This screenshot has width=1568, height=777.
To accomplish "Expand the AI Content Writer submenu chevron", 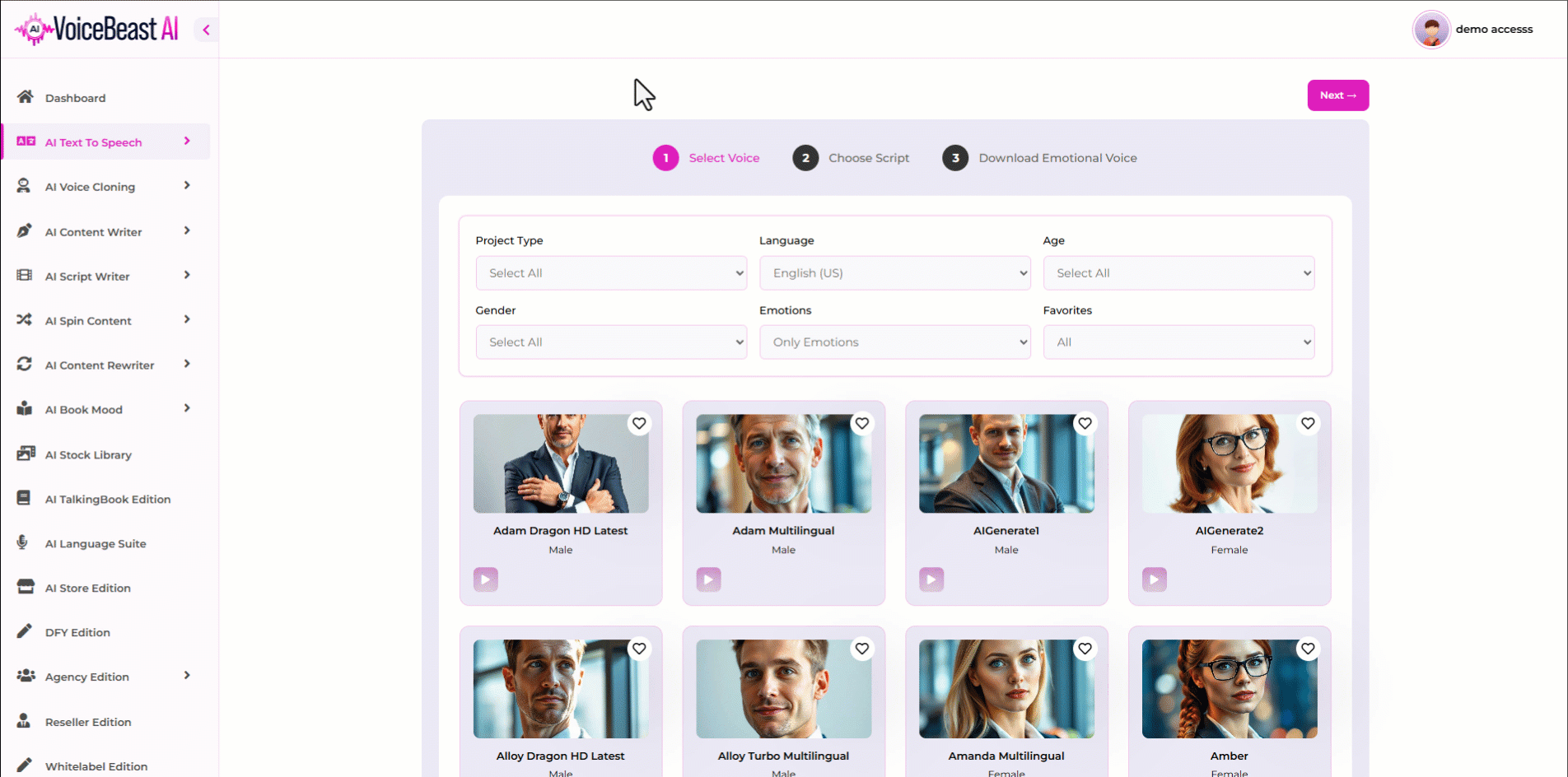I will (187, 230).
